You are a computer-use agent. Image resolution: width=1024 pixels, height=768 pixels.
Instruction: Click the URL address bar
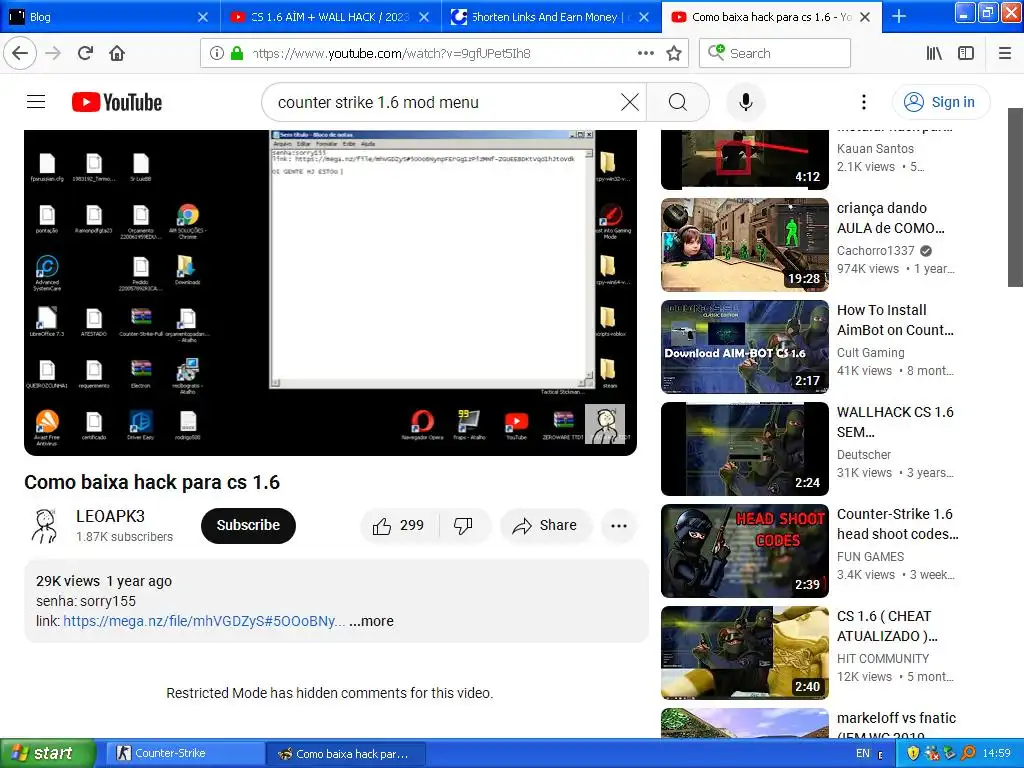tap(444, 53)
